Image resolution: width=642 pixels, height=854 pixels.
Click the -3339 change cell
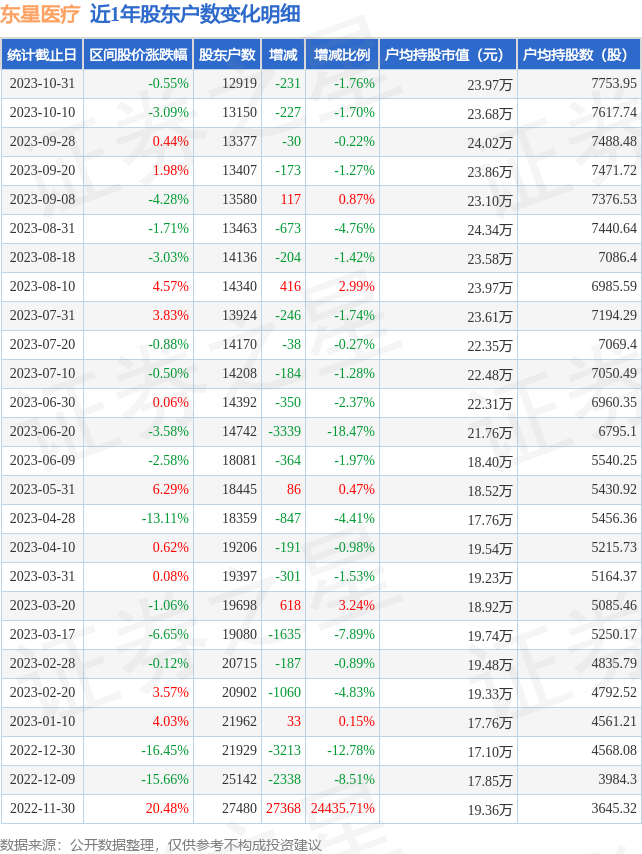[x=284, y=431]
